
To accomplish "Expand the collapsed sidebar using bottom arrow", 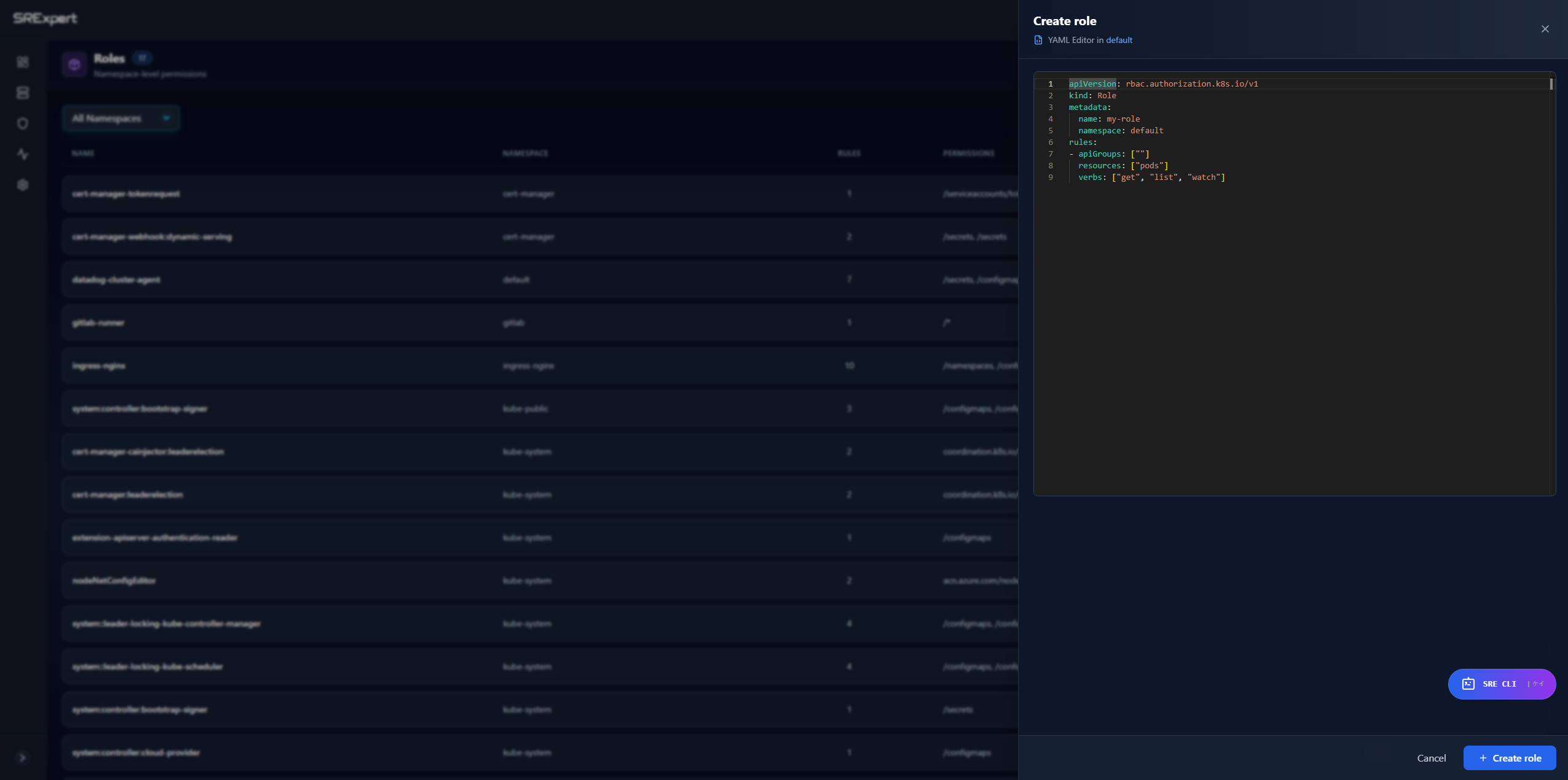I will [x=23, y=757].
